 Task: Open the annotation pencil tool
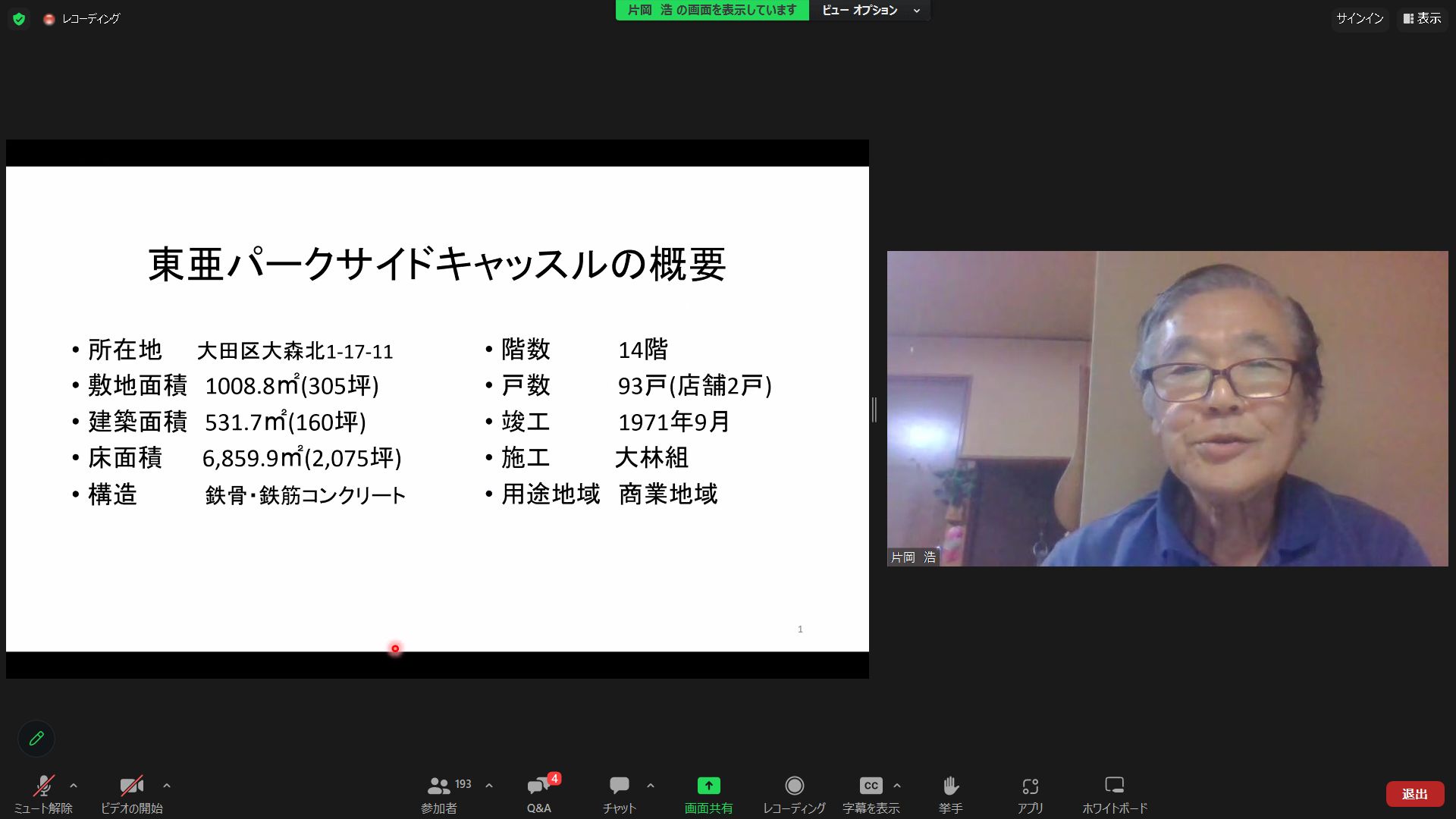[36, 739]
